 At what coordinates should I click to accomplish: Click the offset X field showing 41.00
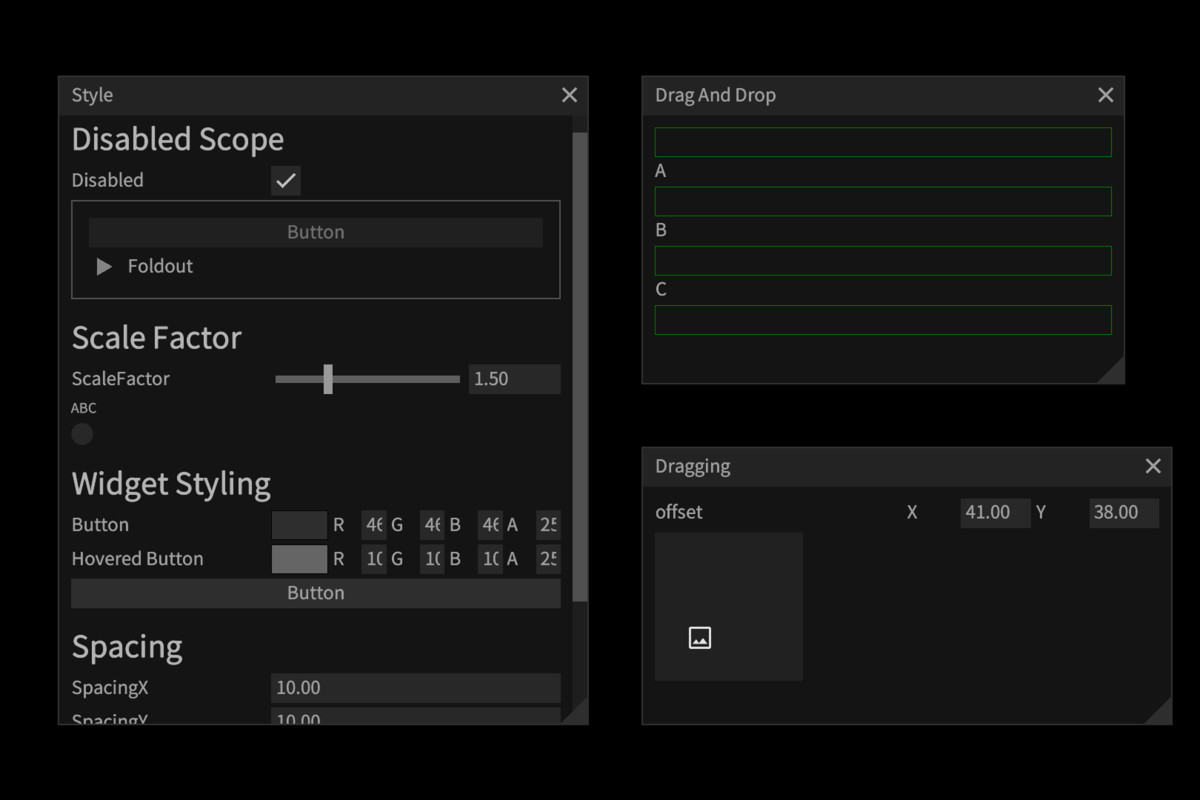click(x=994, y=512)
